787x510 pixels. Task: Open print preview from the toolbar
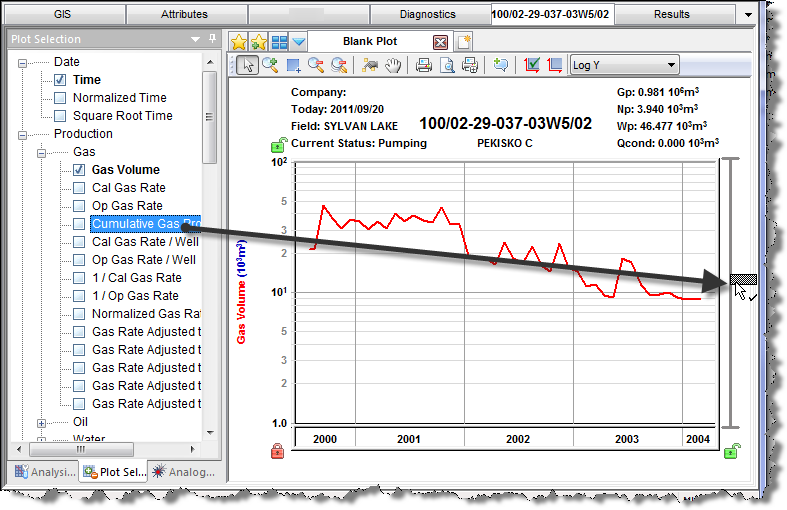pyautogui.click(x=446, y=66)
